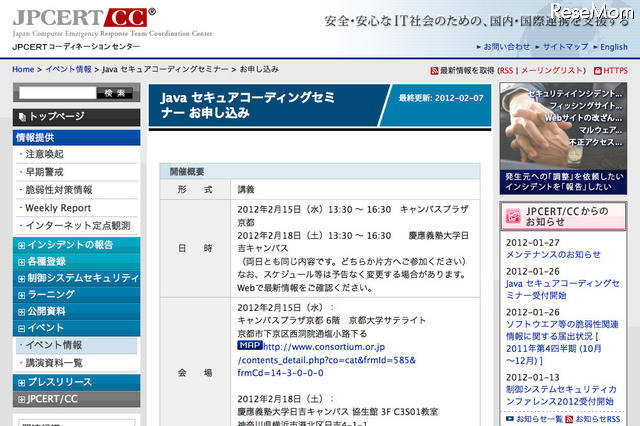Click the JPCERT CC logo
Image resolution: width=640 pixels, height=426 pixels.
84,18
